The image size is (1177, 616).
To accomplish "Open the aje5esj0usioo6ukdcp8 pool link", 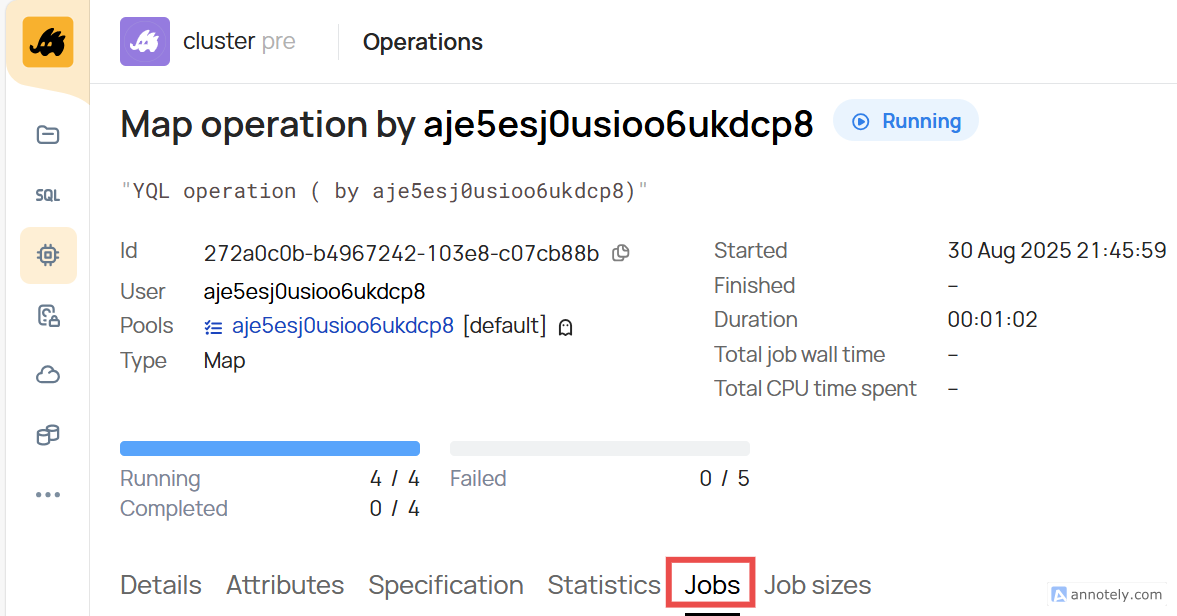I will (343, 326).
